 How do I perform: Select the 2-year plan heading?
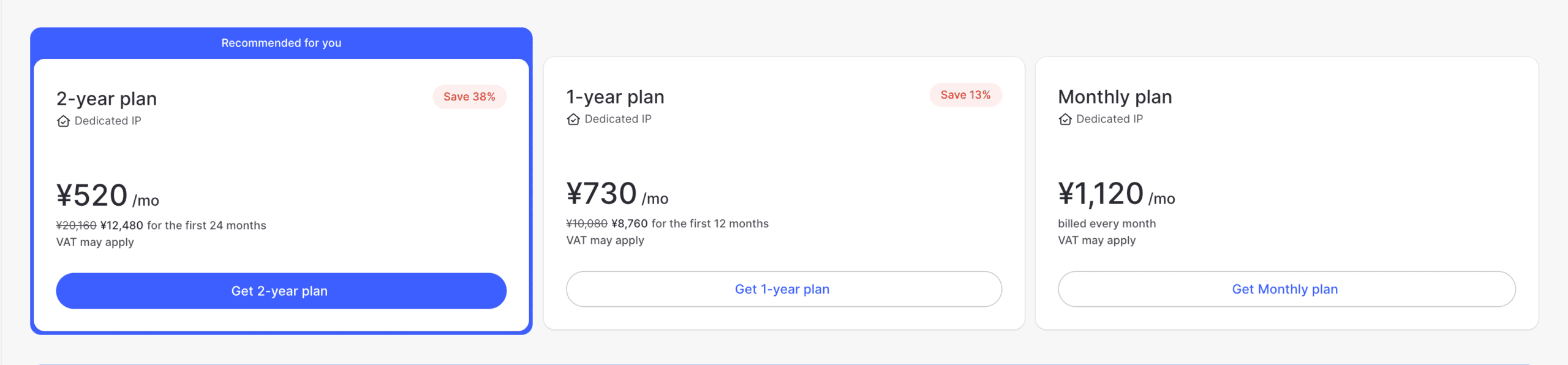[x=107, y=99]
